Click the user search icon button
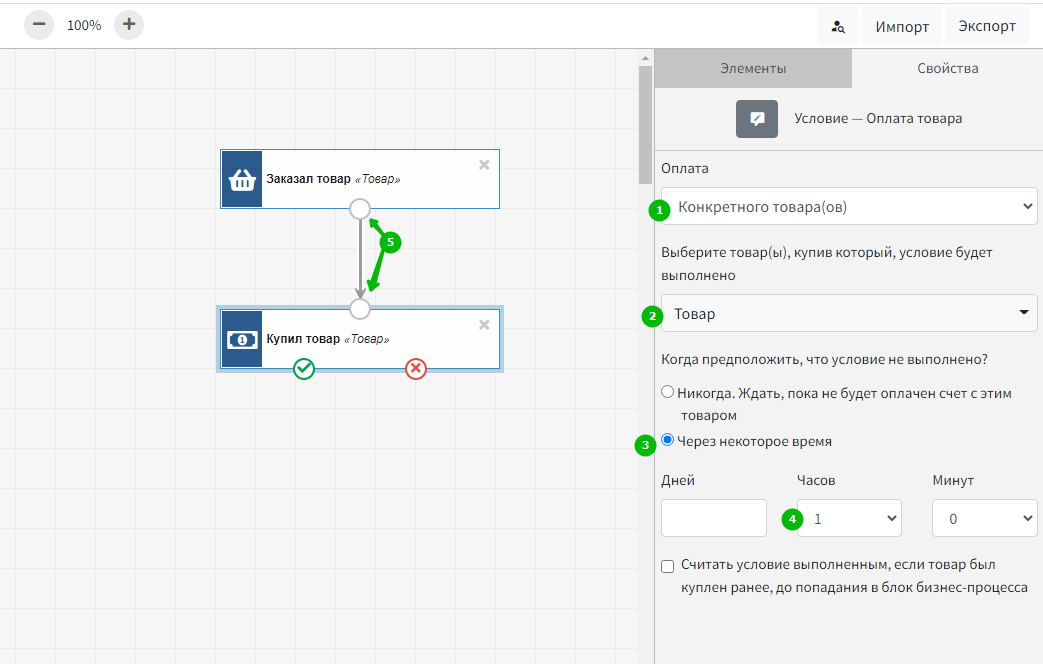The height and width of the screenshot is (664, 1043). [x=838, y=27]
